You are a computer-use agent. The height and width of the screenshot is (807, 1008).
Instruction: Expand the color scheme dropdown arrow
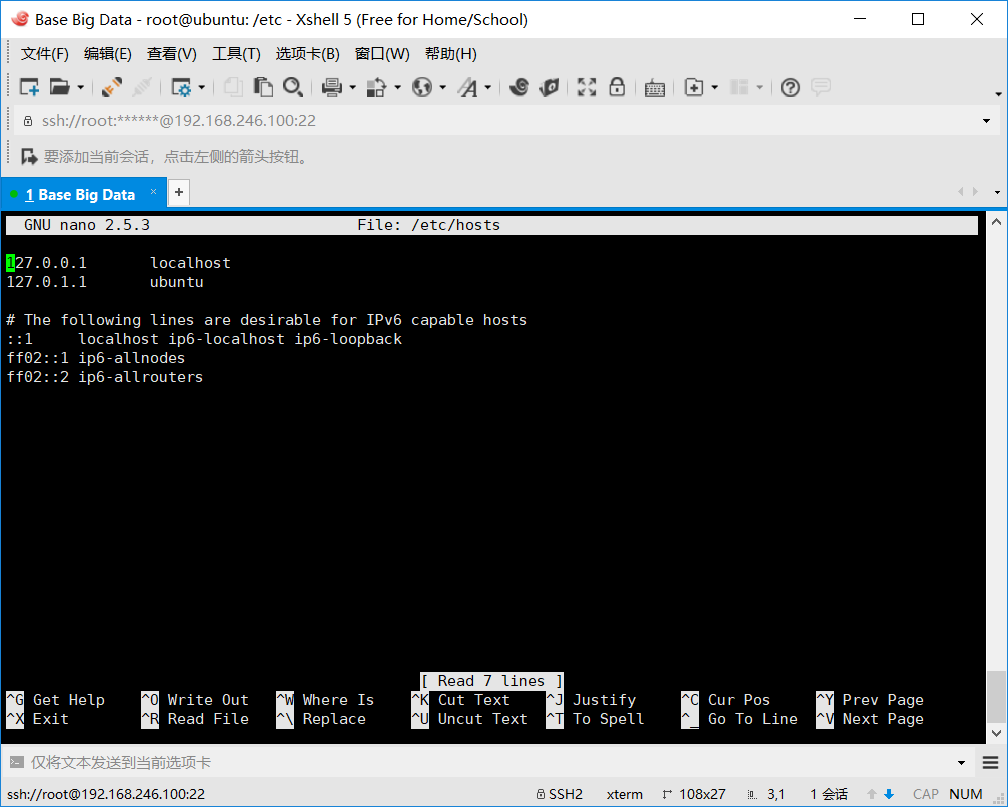pyautogui.click(x=397, y=87)
